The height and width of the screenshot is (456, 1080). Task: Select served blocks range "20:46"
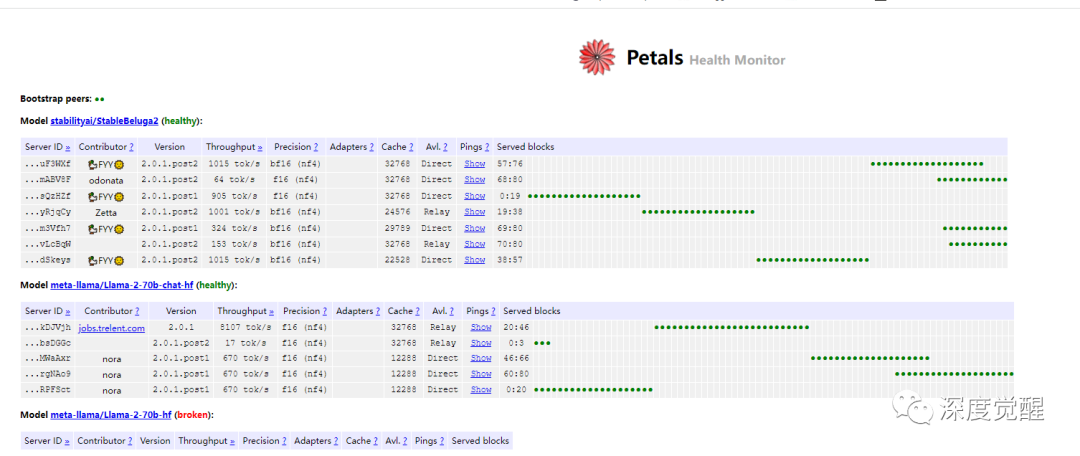click(516, 328)
